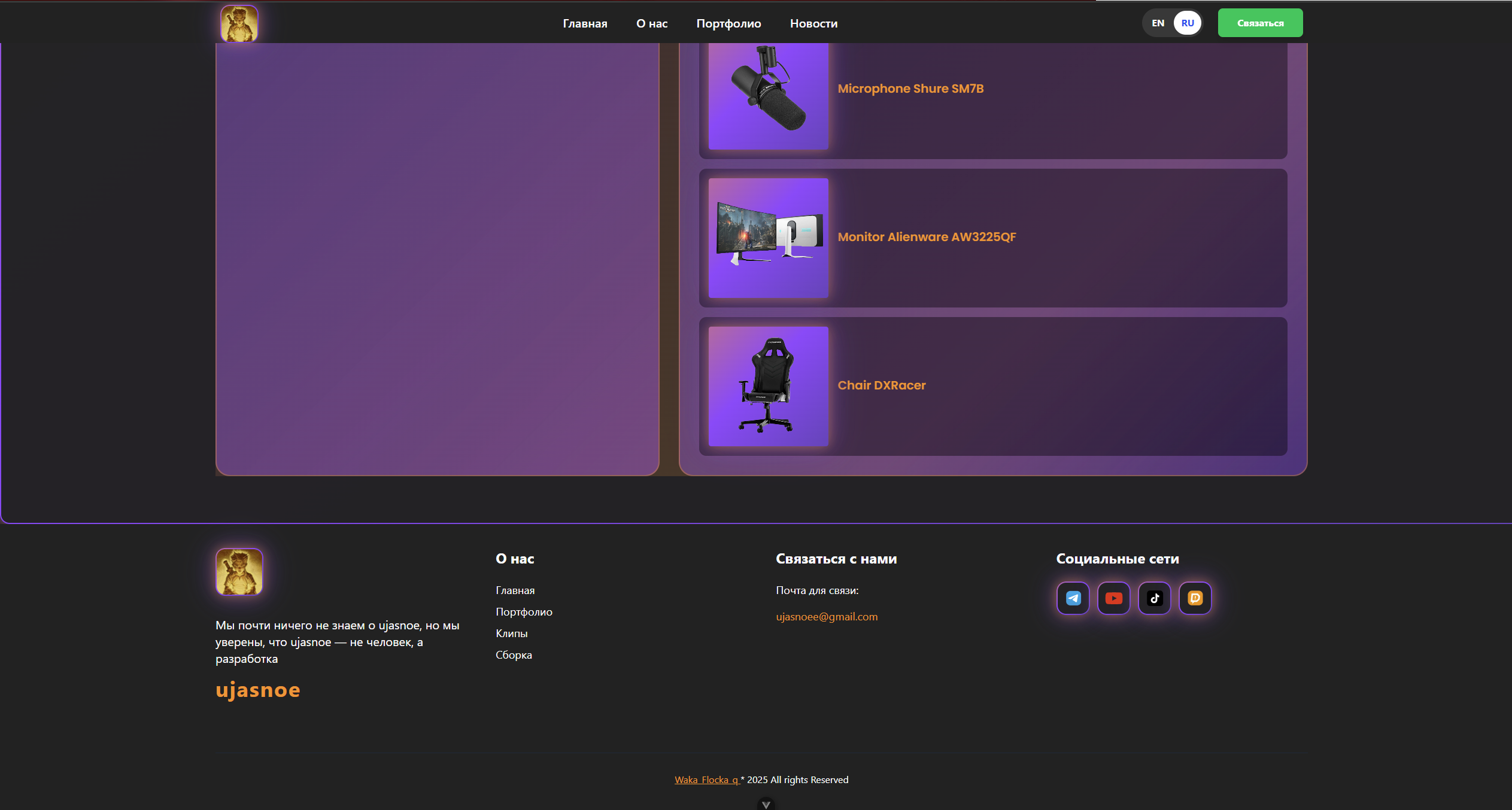The width and height of the screenshot is (1512, 810).
Task: Click the footer logo avatar
Action: coord(239,571)
